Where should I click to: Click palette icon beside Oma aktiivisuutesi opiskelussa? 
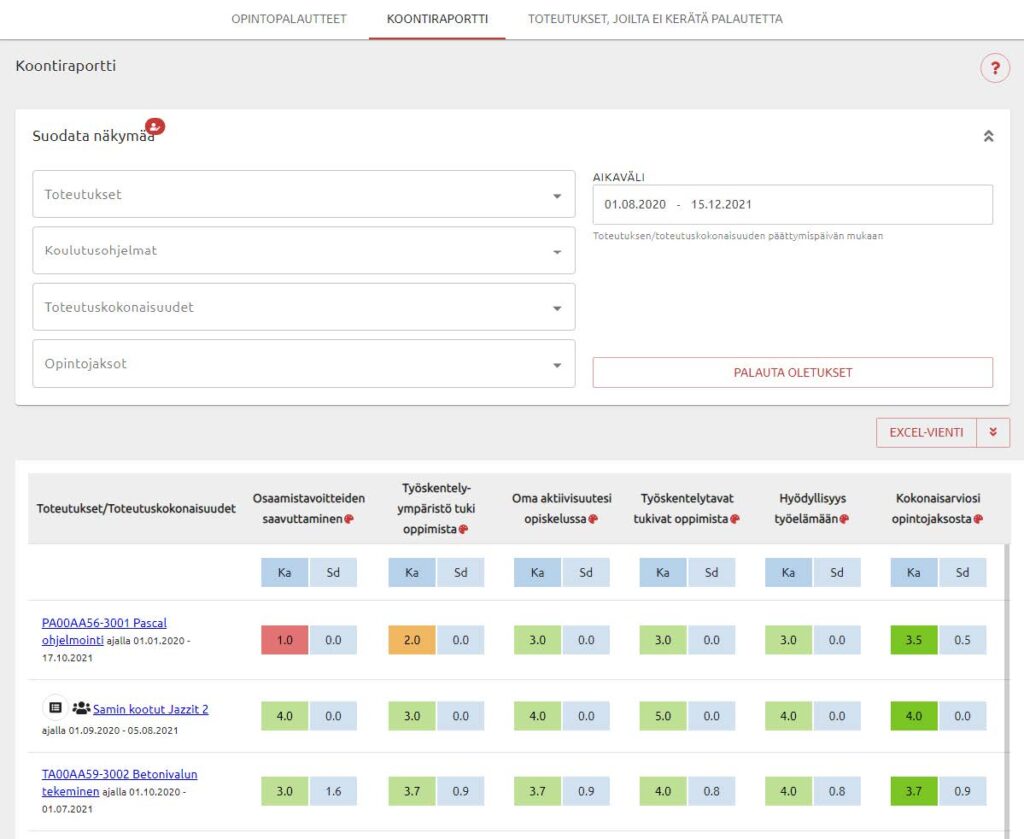[x=593, y=519]
